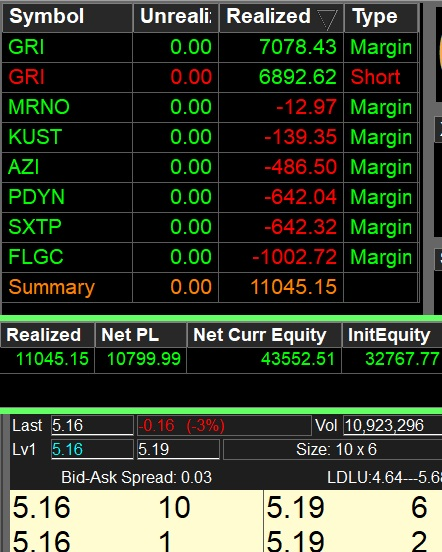The height and width of the screenshot is (552, 442).
Task: Select second ask 5.19 with size 2
Action: coord(353,538)
